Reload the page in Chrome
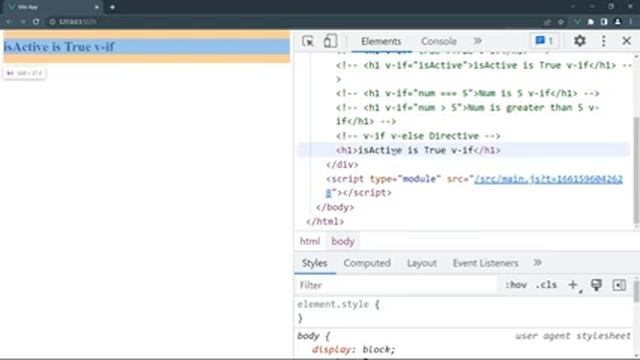 [x=36, y=22]
